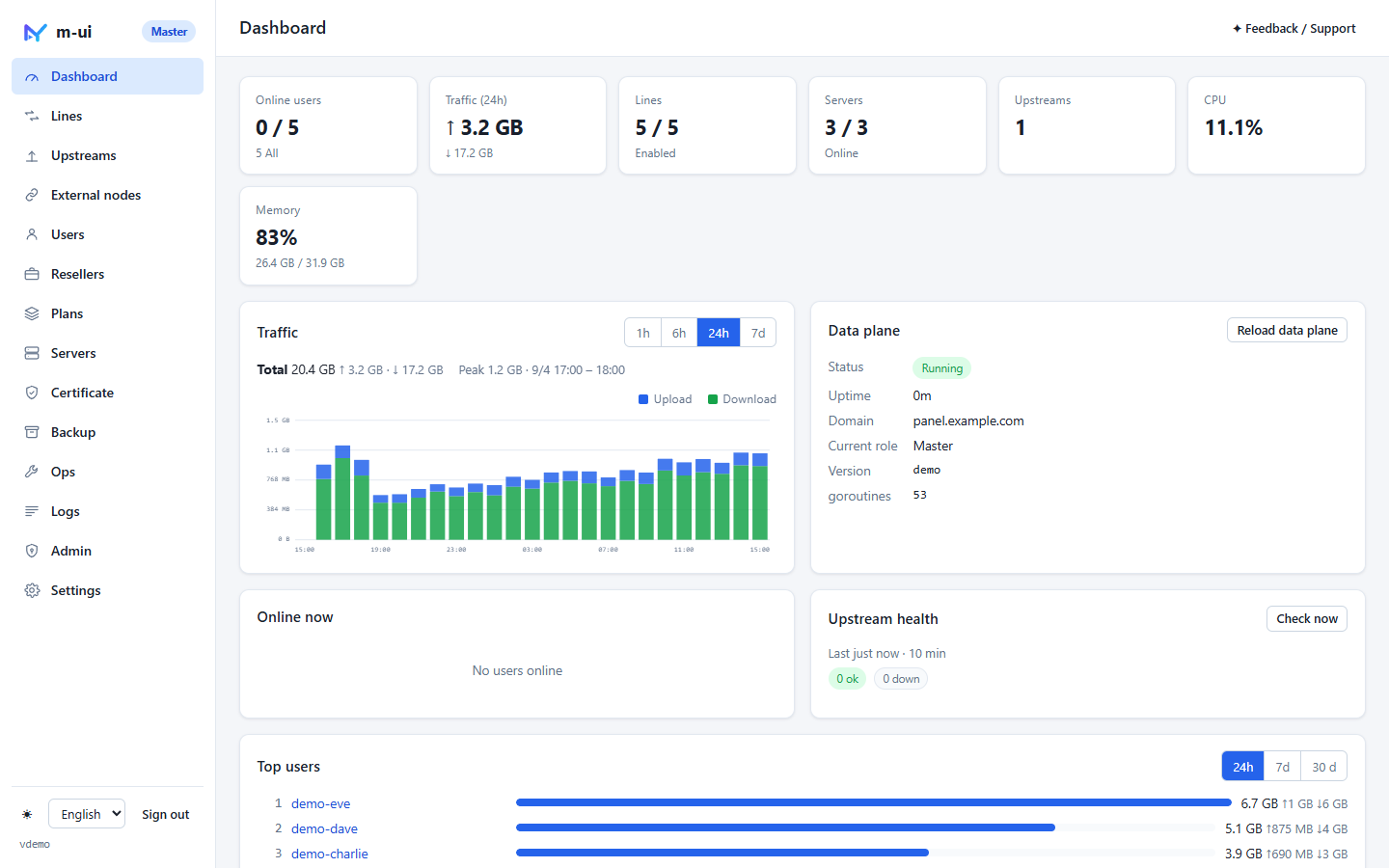Click the Admin shield icon
1389x868 pixels.
click(x=32, y=552)
